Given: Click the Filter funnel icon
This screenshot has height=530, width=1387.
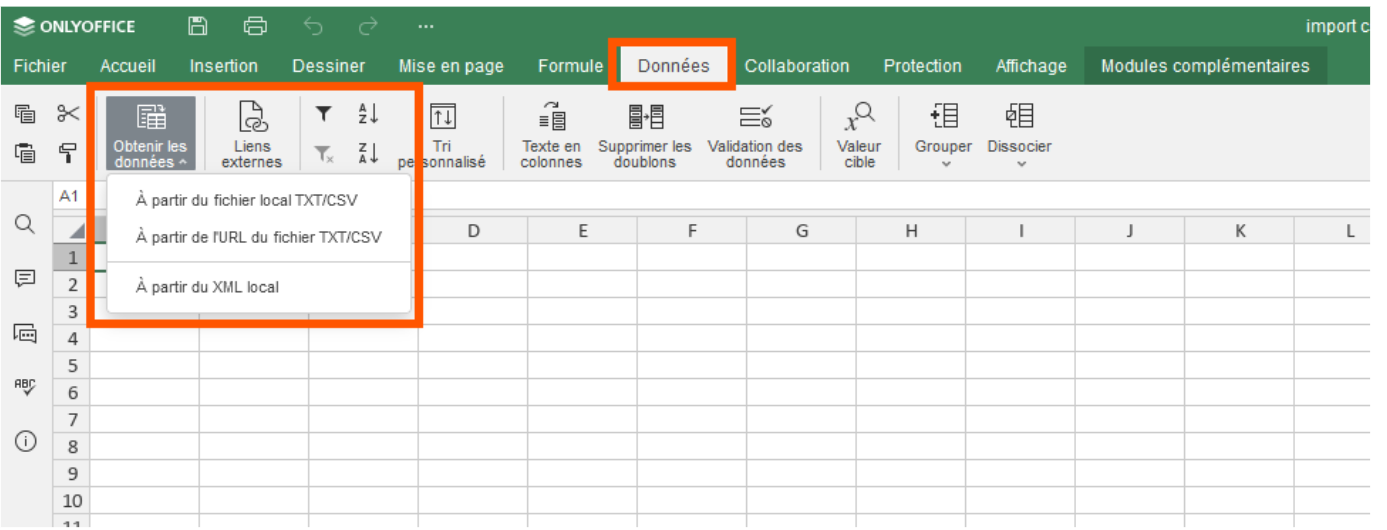Looking at the screenshot, I should pyautogui.click(x=323, y=115).
